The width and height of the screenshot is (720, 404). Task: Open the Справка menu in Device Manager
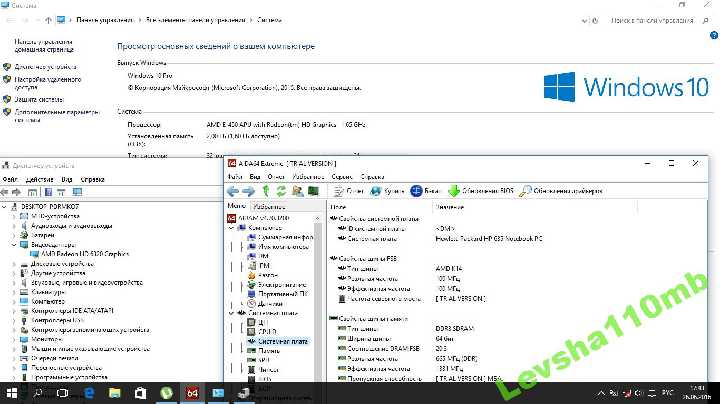92,180
